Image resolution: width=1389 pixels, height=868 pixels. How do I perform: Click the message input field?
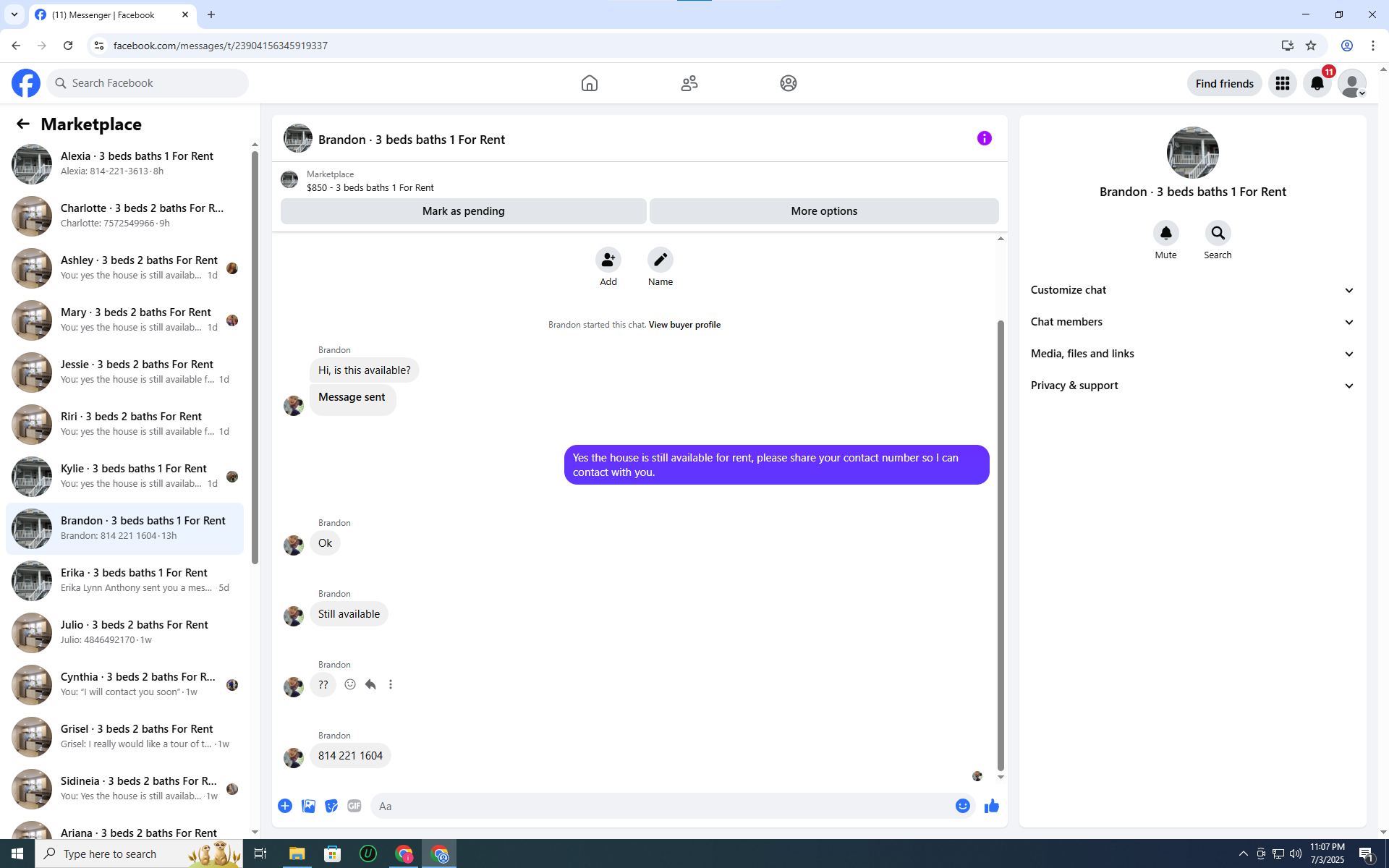pyautogui.click(x=662, y=806)
